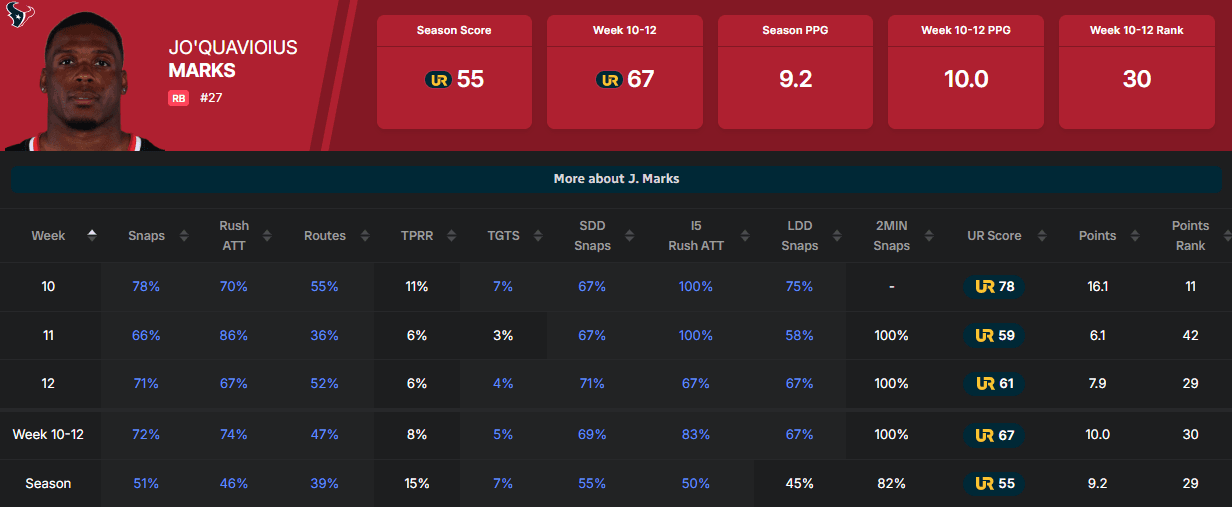Open the More about J. Marks banner
1232x507 pixels.
click(x=616, y=179)
